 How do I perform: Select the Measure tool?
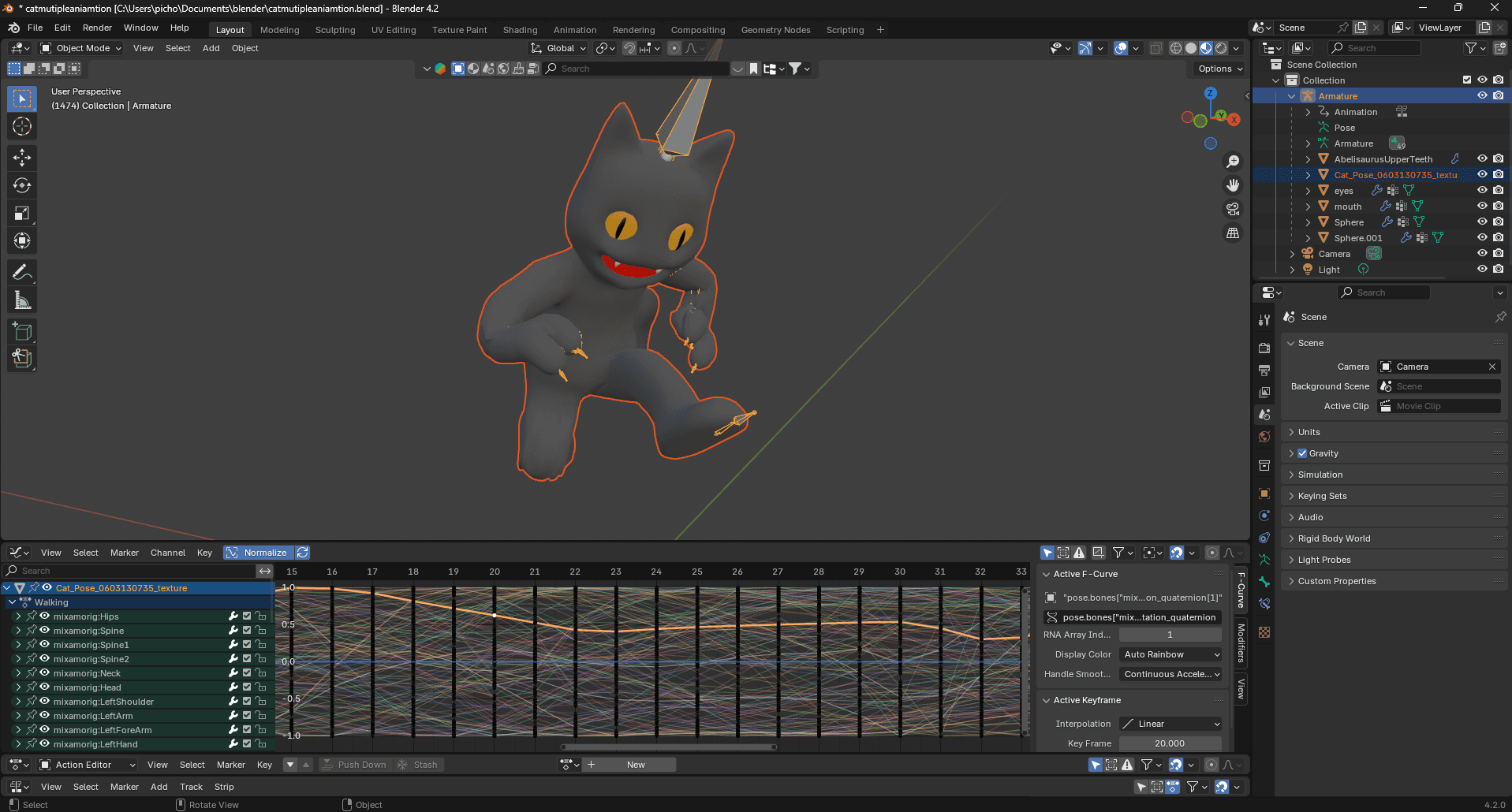click(x=22, y=300)
